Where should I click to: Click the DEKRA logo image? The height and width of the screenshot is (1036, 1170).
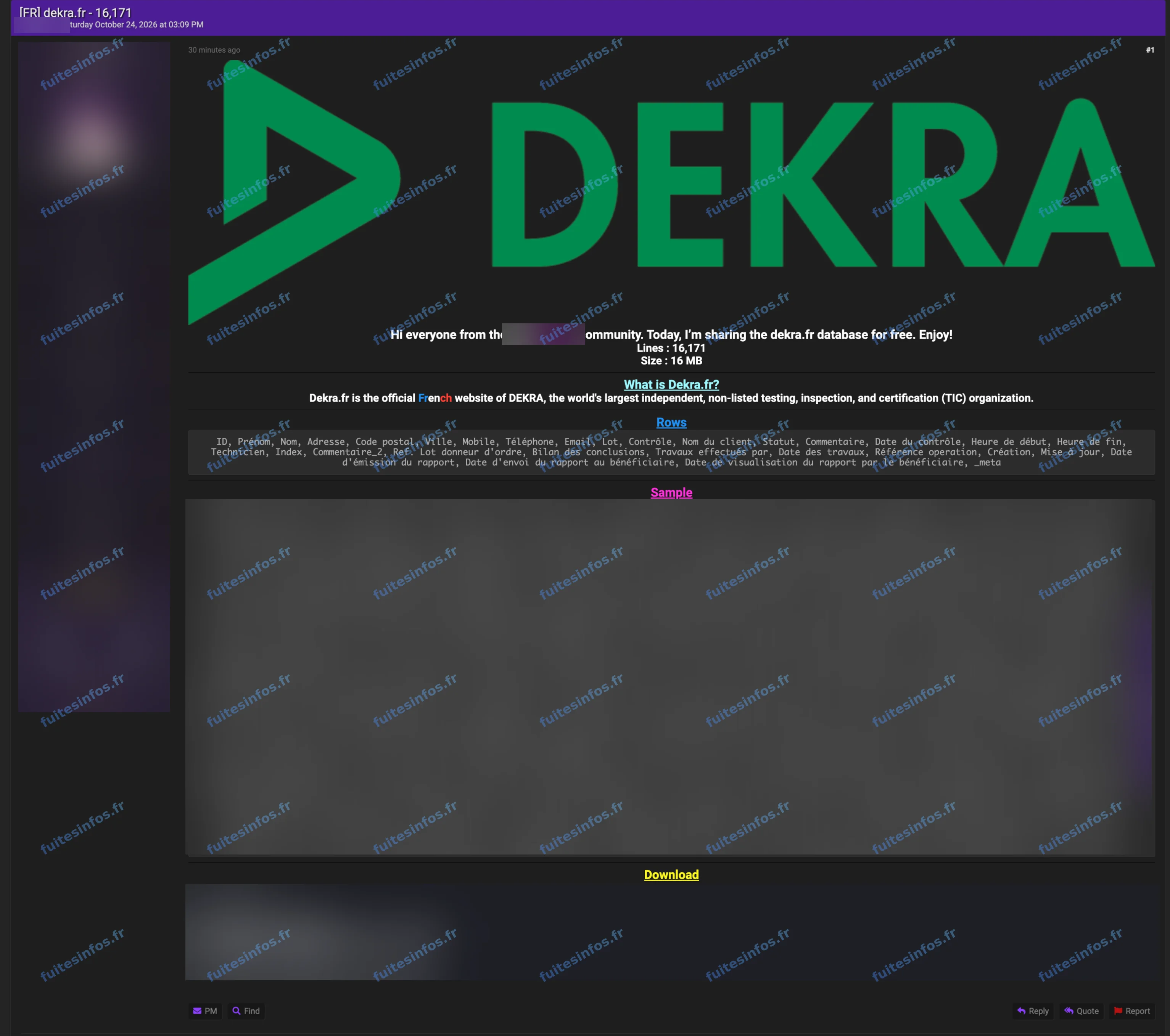pos(671,192)
